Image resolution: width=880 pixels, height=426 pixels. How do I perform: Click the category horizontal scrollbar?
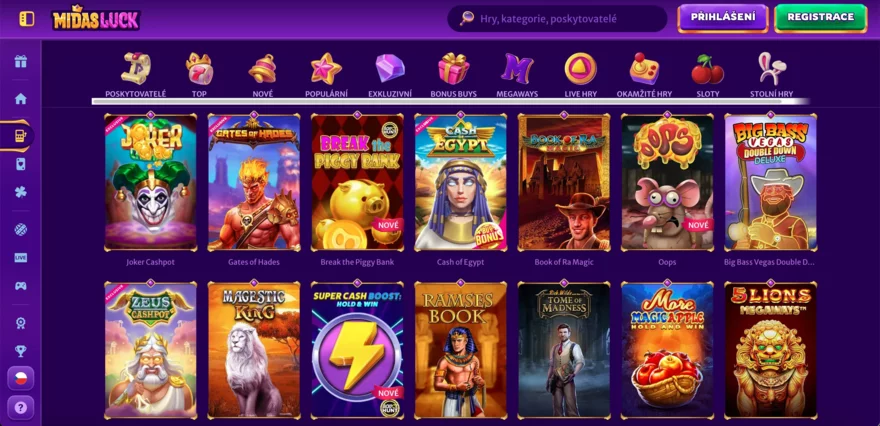450,102
